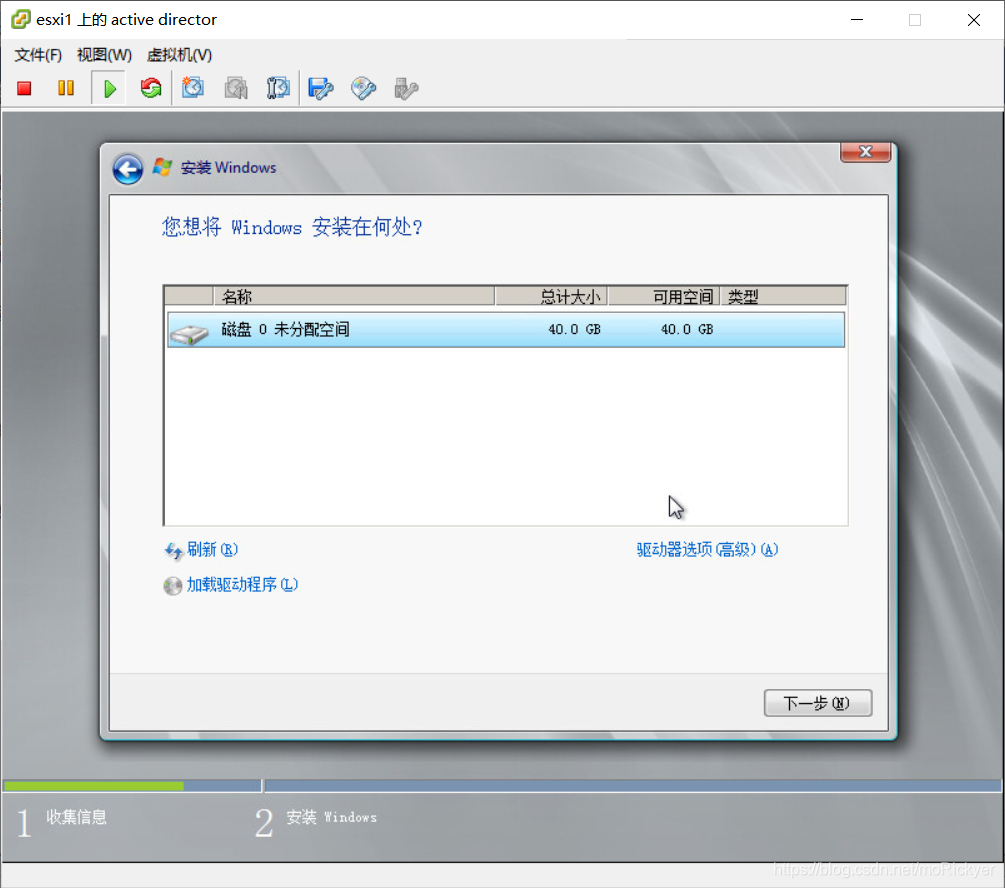Click the green Power On play icon
Viewport: 1005px width, 888px height.
[x=110, y=88]
